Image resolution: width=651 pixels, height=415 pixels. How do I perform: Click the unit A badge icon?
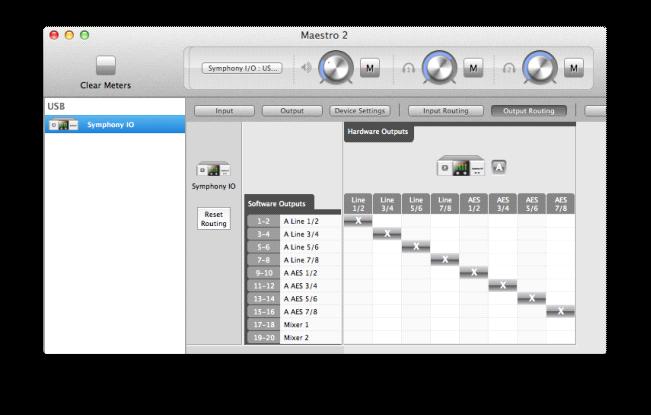pyautogui.click(x=499, y=167)
